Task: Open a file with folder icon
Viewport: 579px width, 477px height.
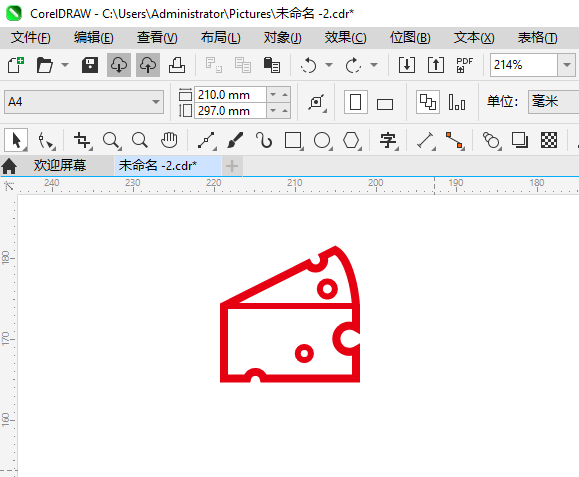Action: (x=45, y=65)
